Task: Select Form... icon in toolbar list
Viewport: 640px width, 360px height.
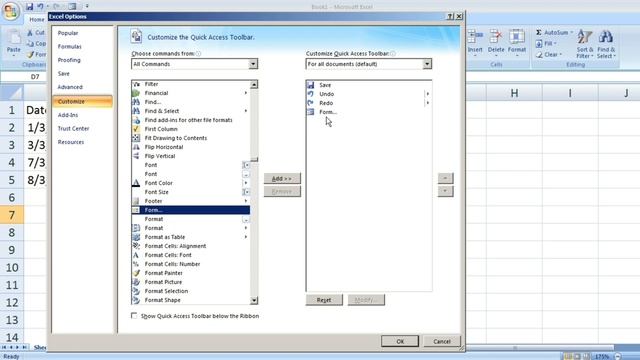Action: pos(311,112)
